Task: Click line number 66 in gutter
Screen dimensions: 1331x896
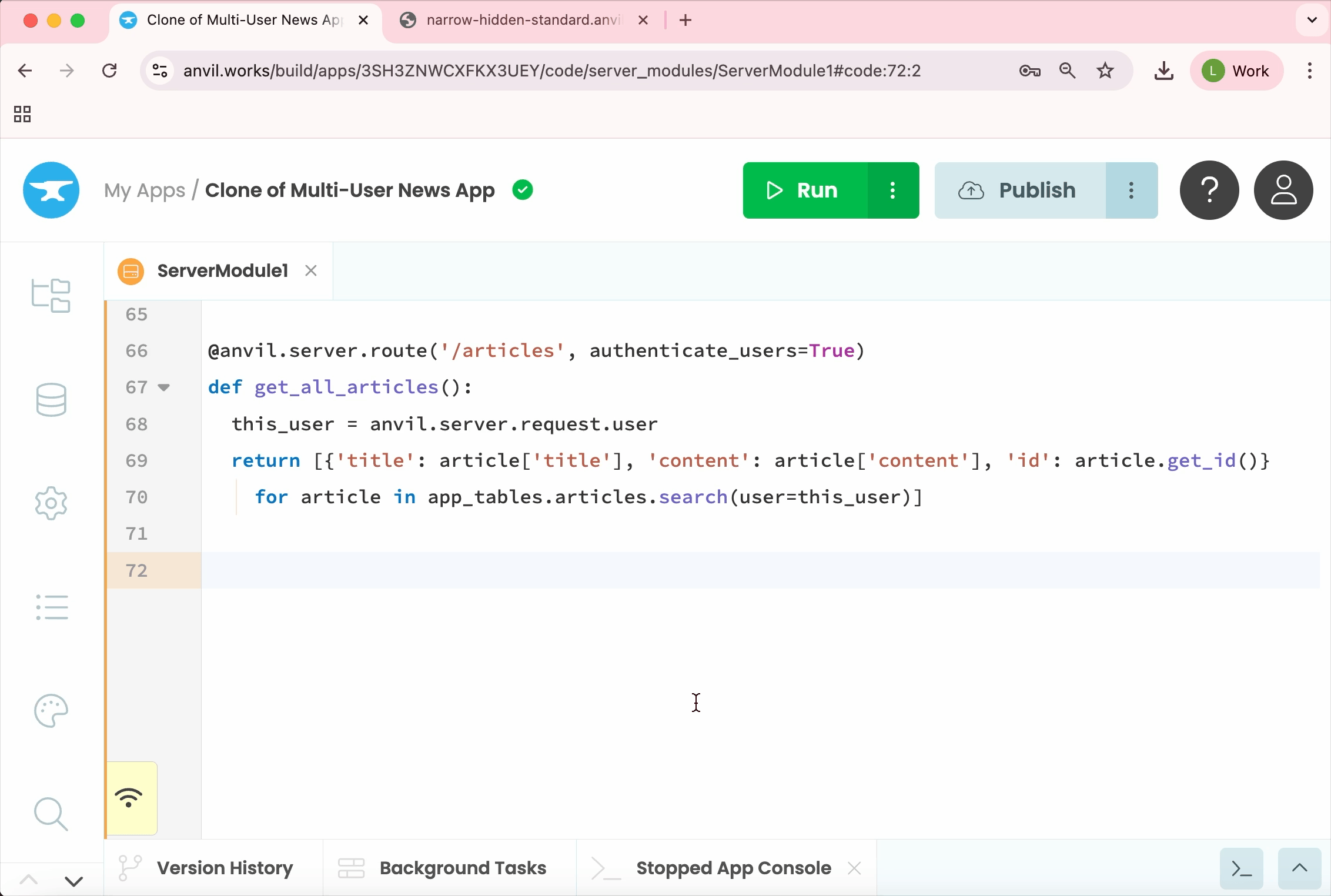Action: click(x=136, y=351)
